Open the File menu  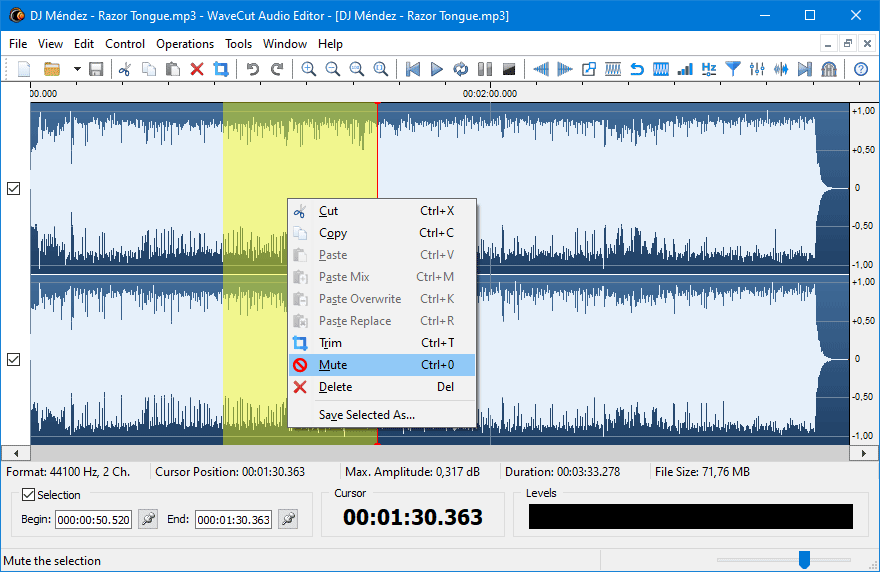18,44
